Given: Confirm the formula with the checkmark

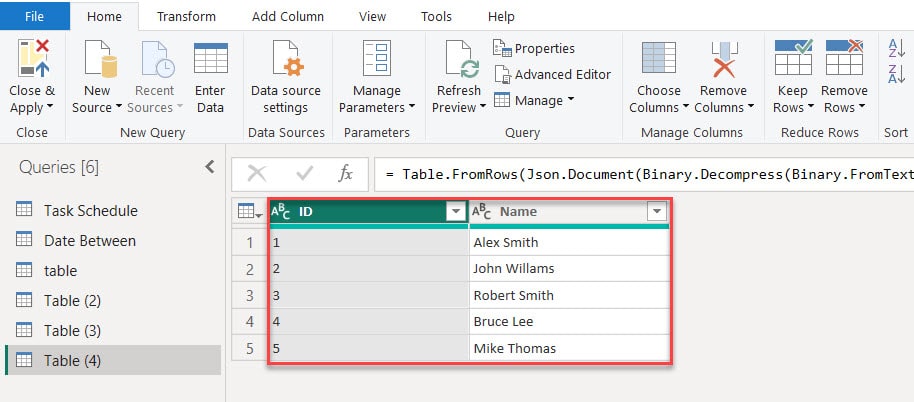Looking at the screenshot, I should point(304,174).
